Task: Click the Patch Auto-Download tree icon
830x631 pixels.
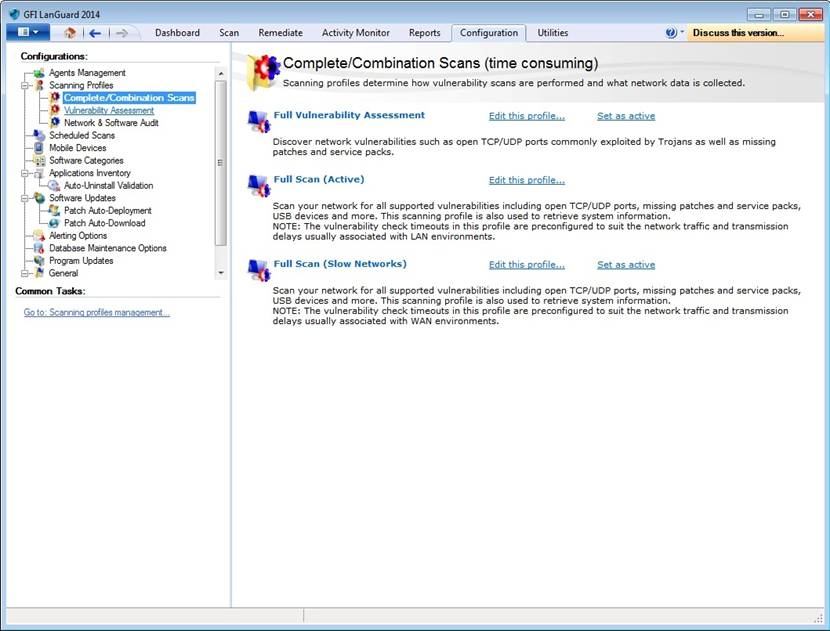Action: pyautogui.click(x=53, y=223)
